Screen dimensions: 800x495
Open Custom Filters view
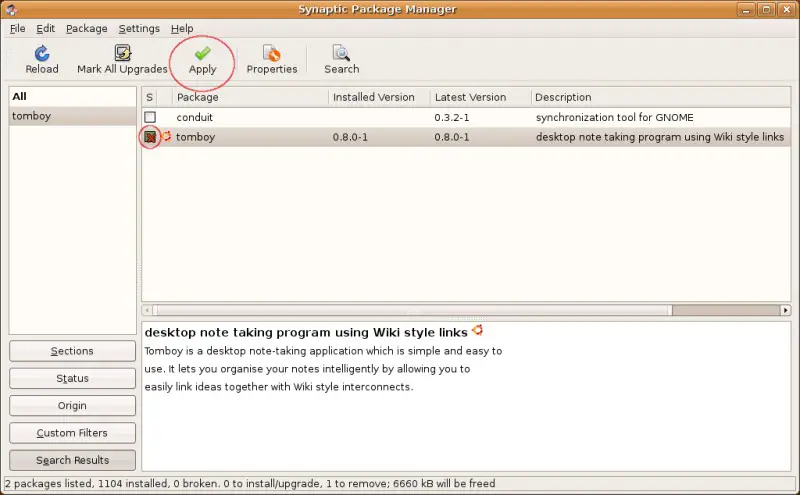pos(72,433)
